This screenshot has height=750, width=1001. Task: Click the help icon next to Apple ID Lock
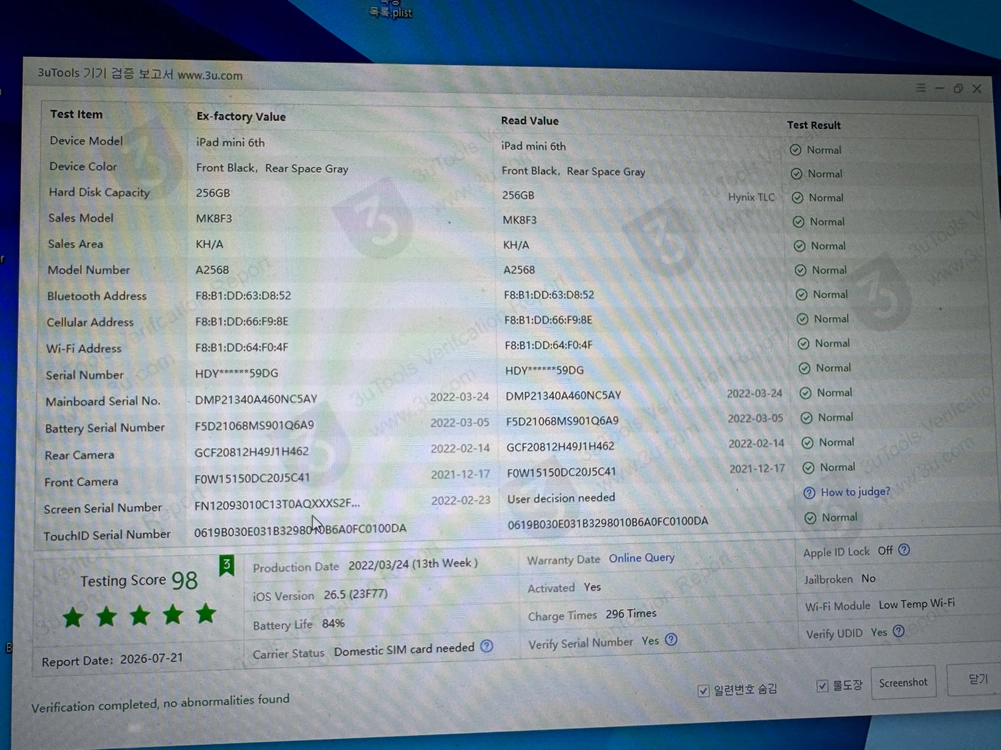pos(904,550)
